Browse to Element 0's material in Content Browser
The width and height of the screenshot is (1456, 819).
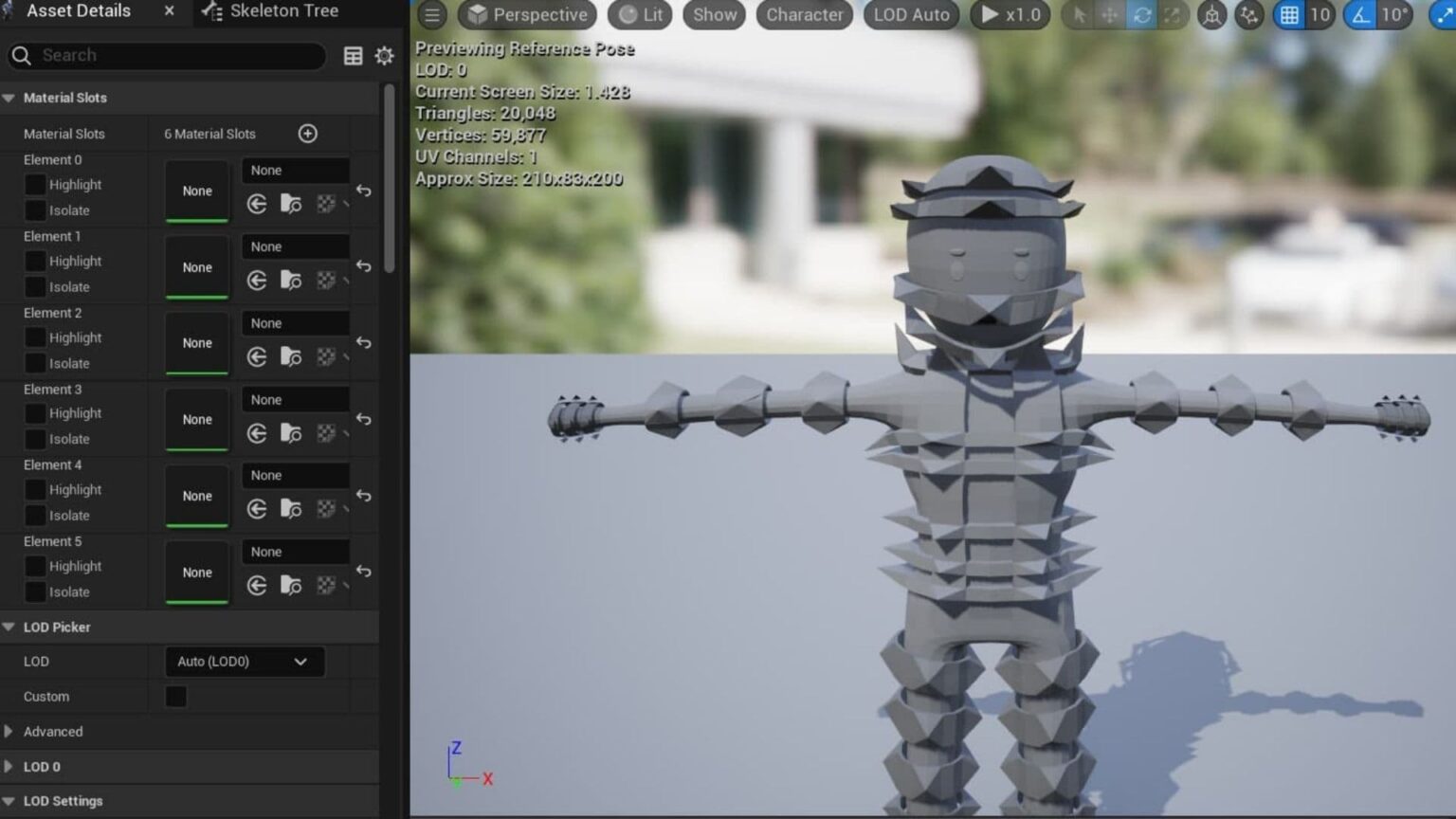click(291, 203)
